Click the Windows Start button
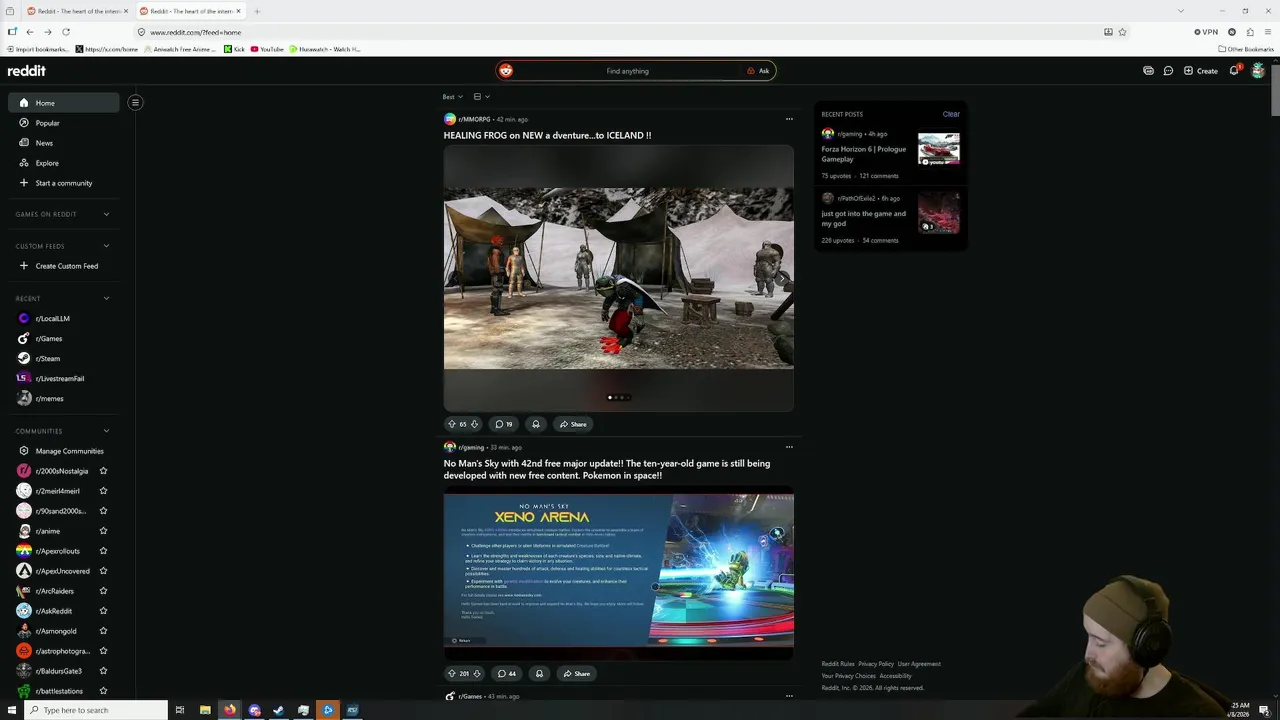 pos(12,710)
